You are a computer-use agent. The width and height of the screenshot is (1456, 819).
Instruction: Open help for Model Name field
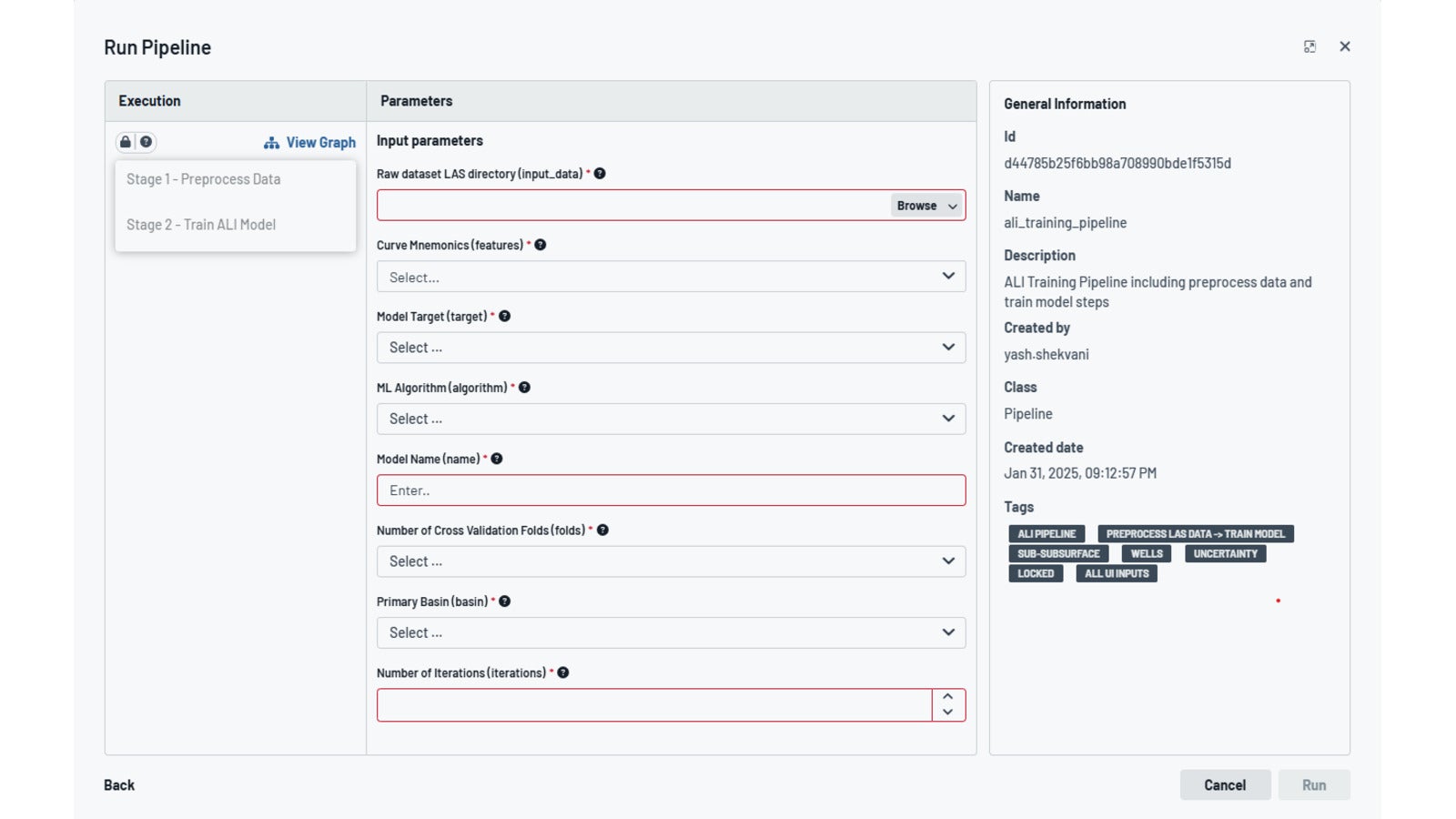tap(497, 459)
